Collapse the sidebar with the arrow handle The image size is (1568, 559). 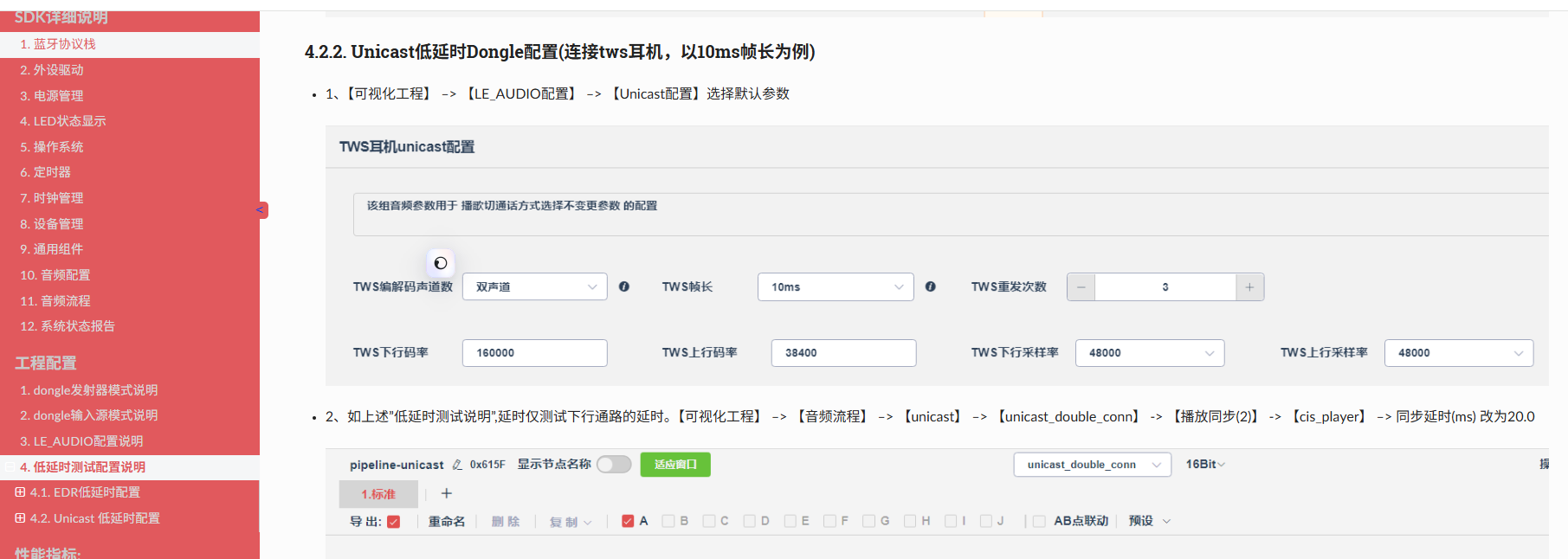coord(261,210)
